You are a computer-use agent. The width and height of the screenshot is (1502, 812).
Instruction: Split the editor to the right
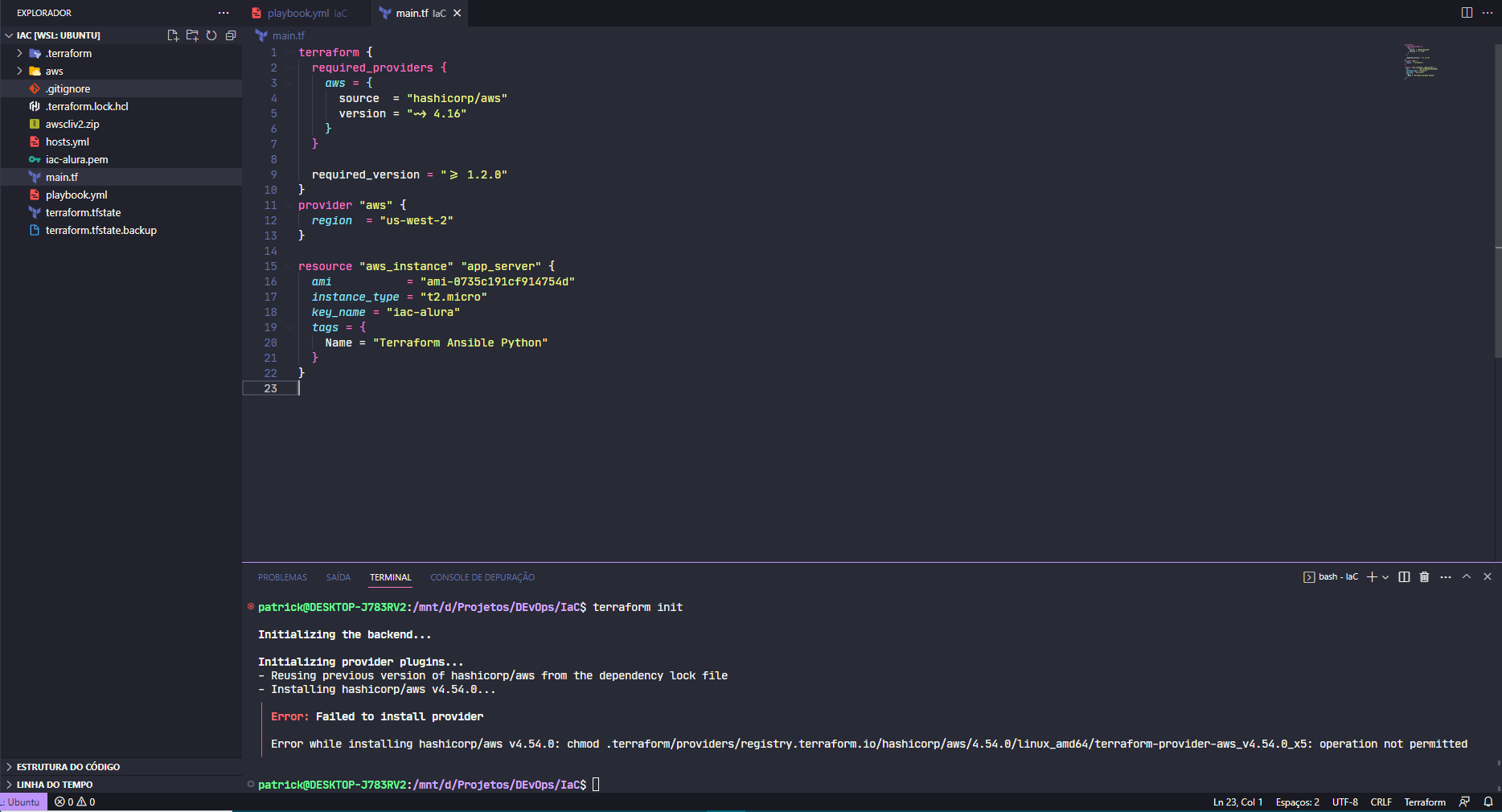(1467, 13)
